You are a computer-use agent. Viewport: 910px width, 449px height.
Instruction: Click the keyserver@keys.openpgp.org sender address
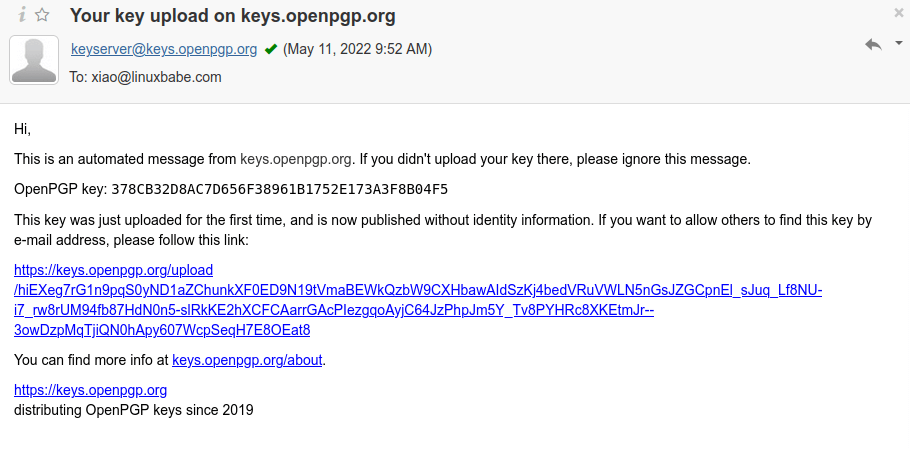click(164, 49)
